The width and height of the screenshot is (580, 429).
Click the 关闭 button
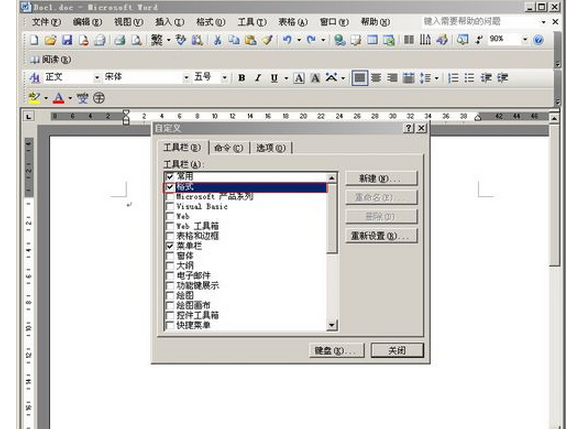coord(397,350)
